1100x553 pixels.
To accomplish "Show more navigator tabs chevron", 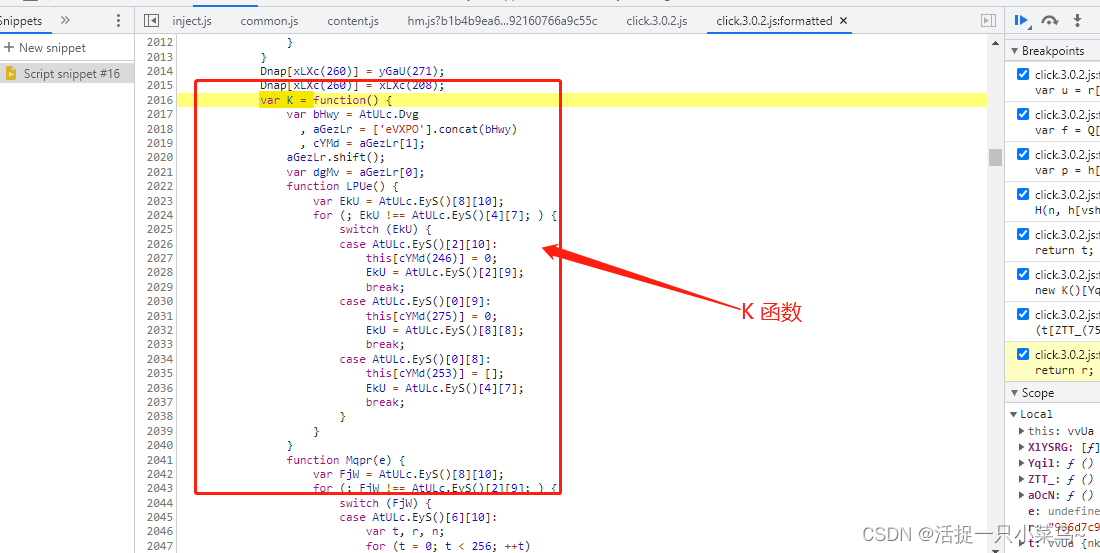I will click(x=65, y=20).
